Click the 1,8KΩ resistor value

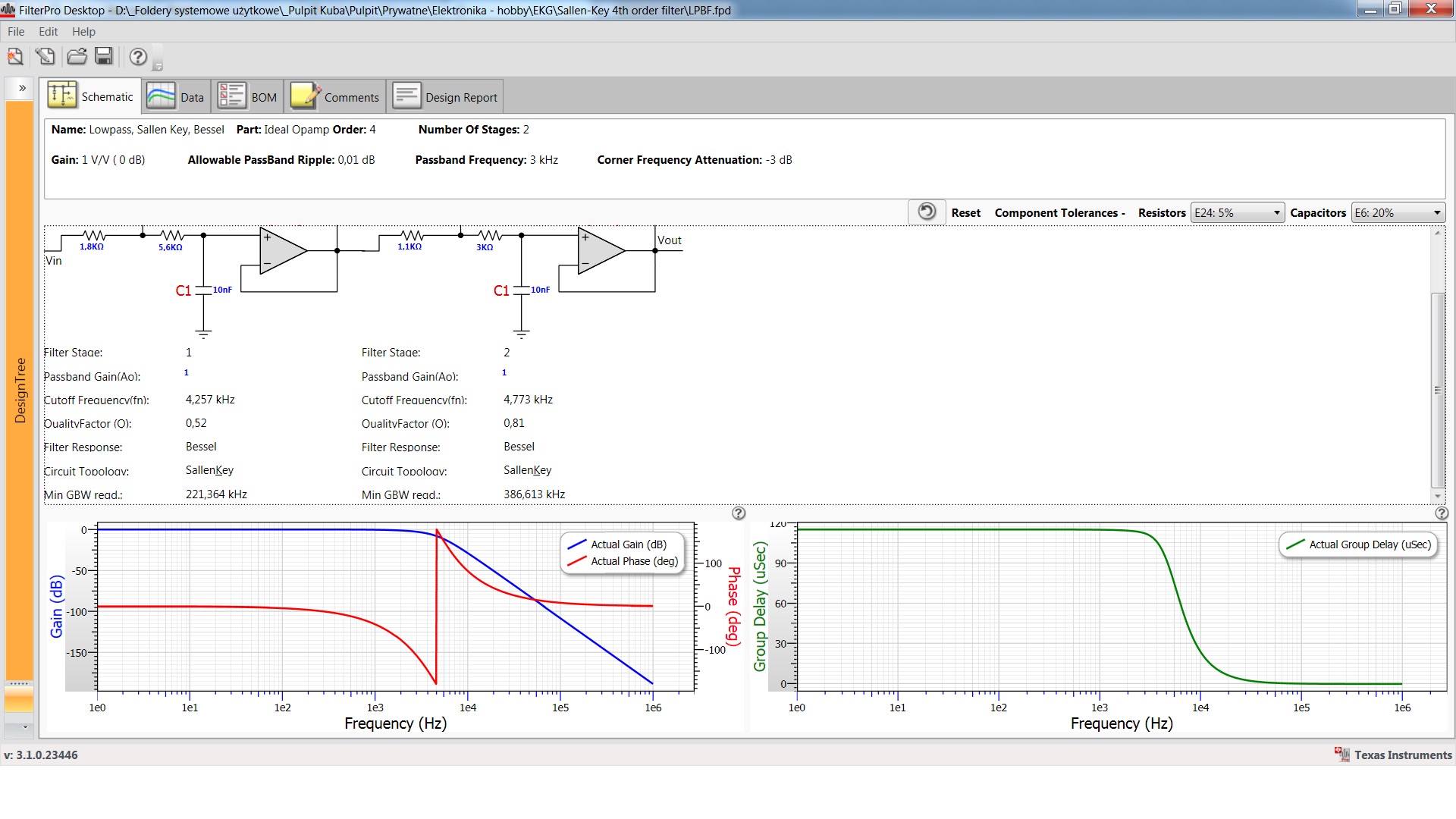click(92, 246)
